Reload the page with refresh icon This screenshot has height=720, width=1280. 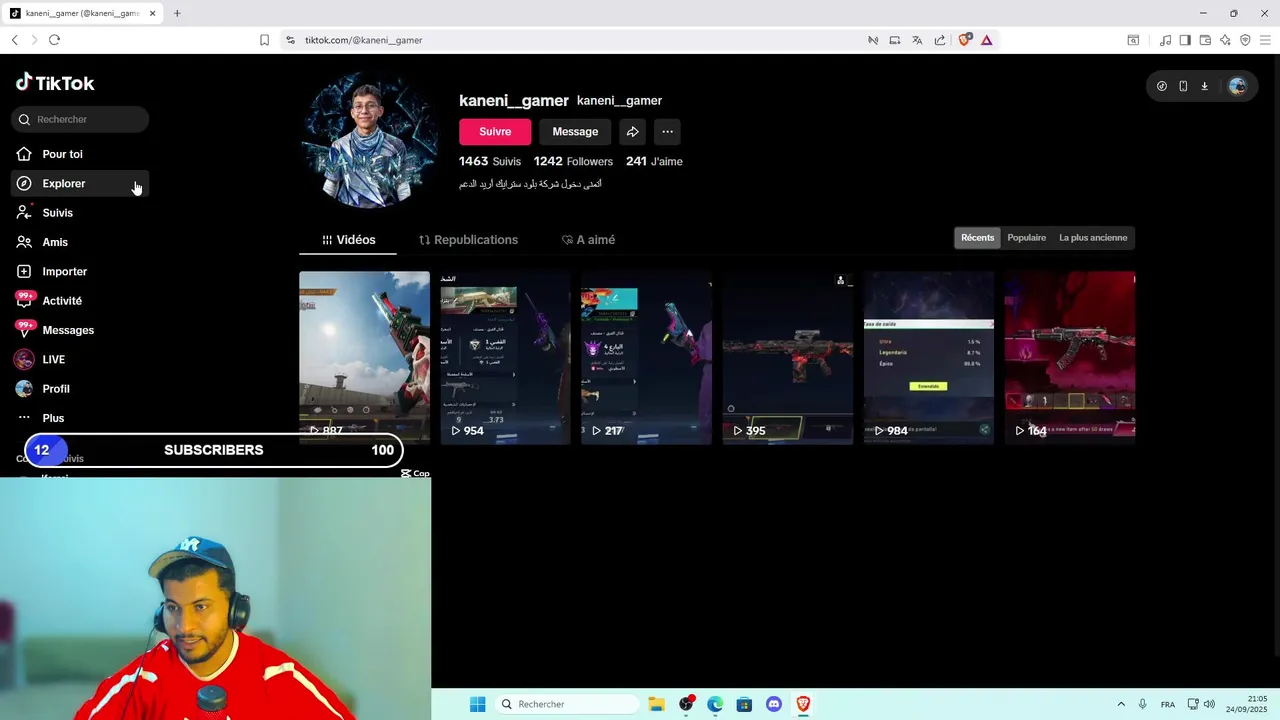tap(54, 40)
